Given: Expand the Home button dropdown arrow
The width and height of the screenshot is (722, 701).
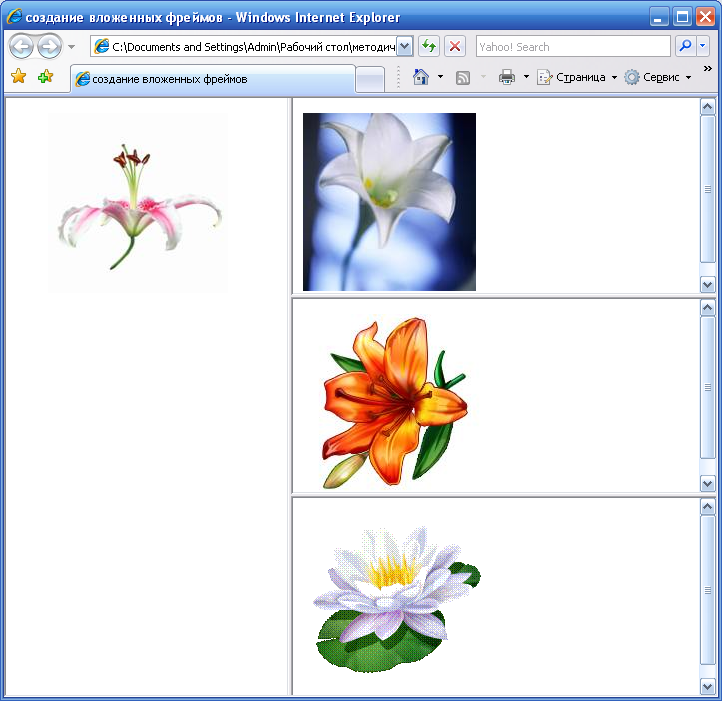Looking at the screenshot, I should coord(440,77).
